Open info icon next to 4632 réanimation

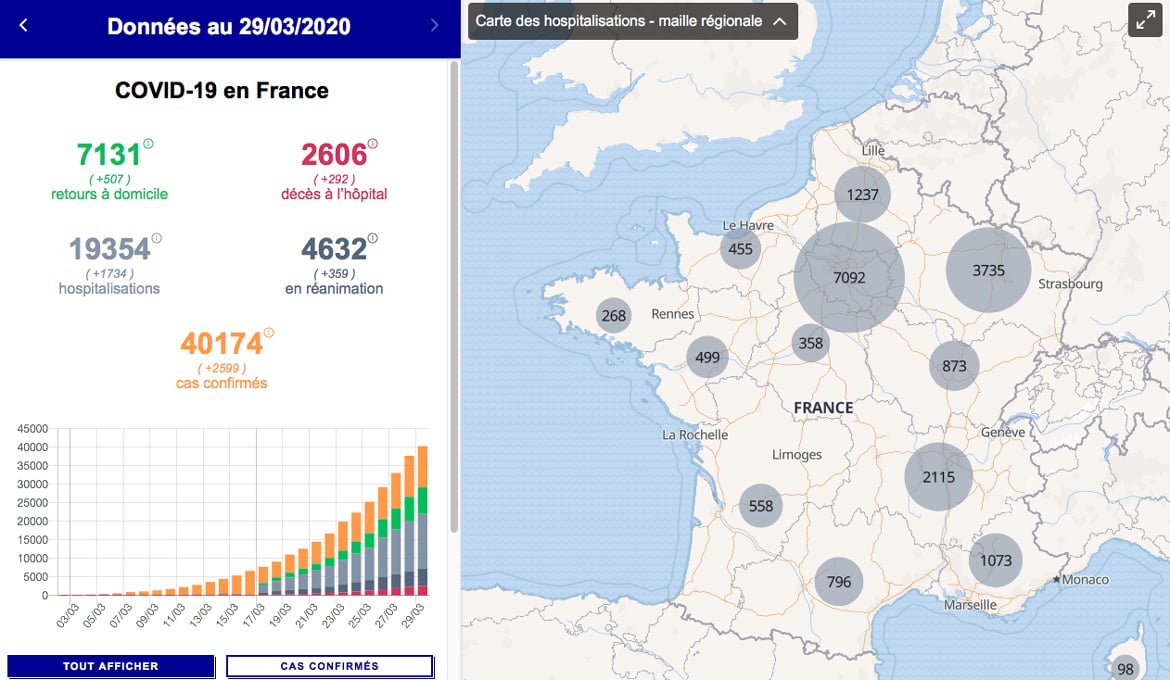tap(372, 238)
